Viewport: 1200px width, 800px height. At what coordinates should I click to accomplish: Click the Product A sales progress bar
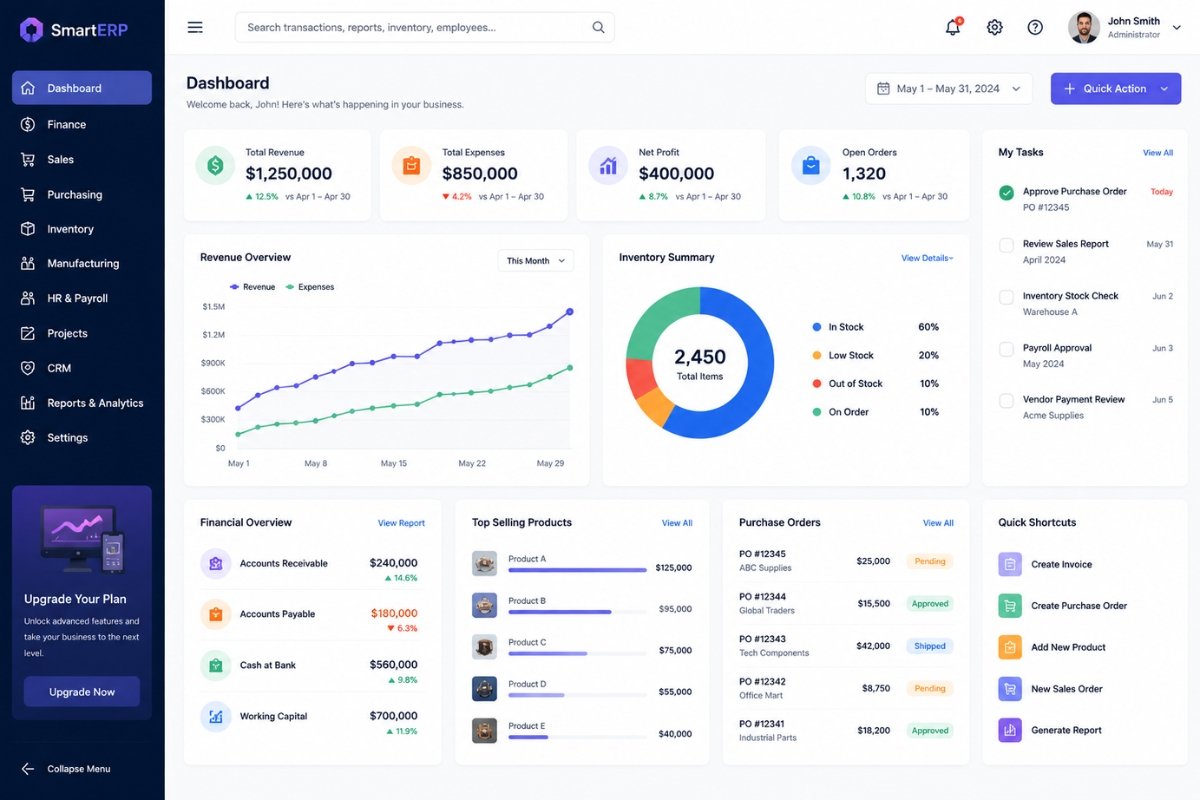[x=577, y=570]
